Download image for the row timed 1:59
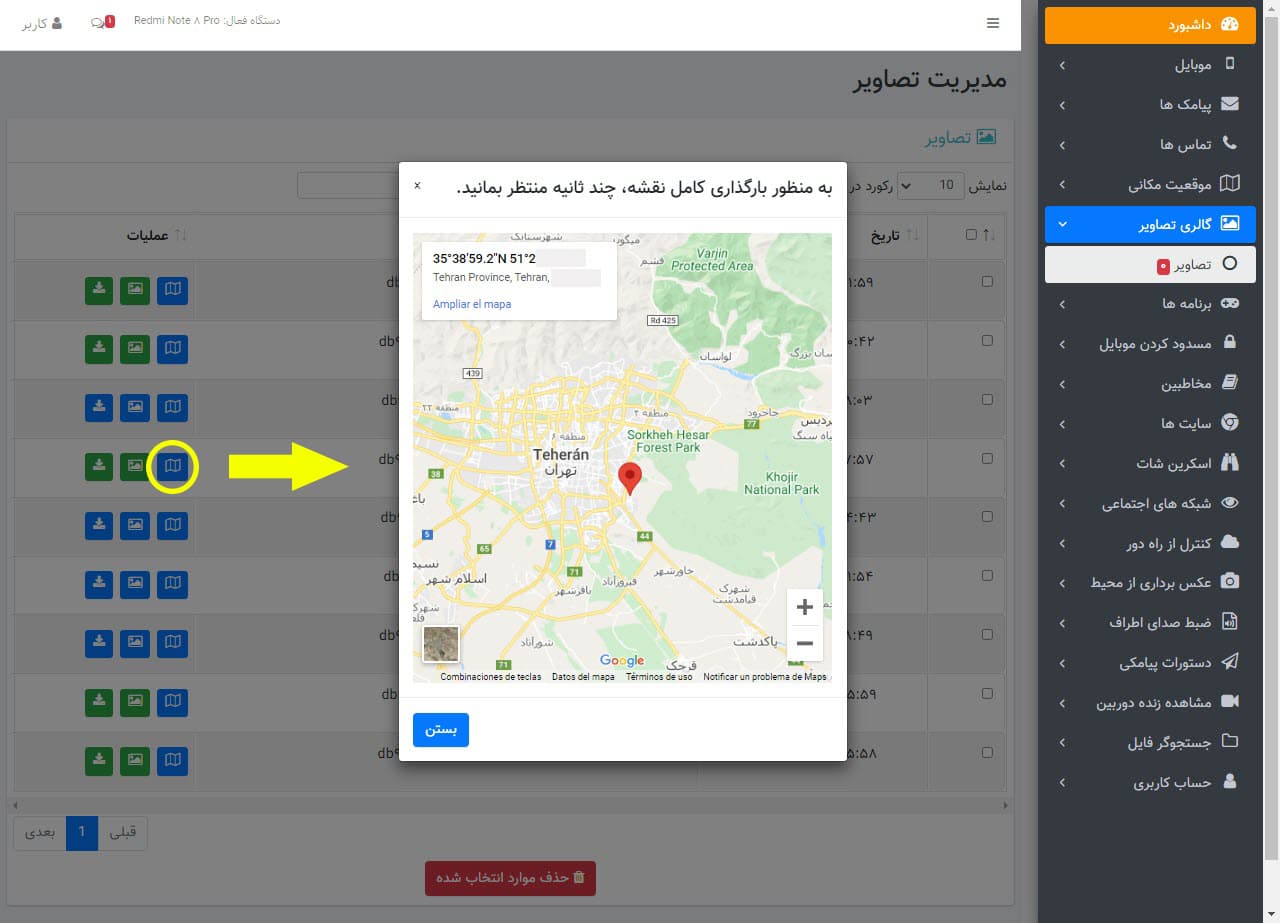Viewport: 1280px width, 923px height. (98, 290)
